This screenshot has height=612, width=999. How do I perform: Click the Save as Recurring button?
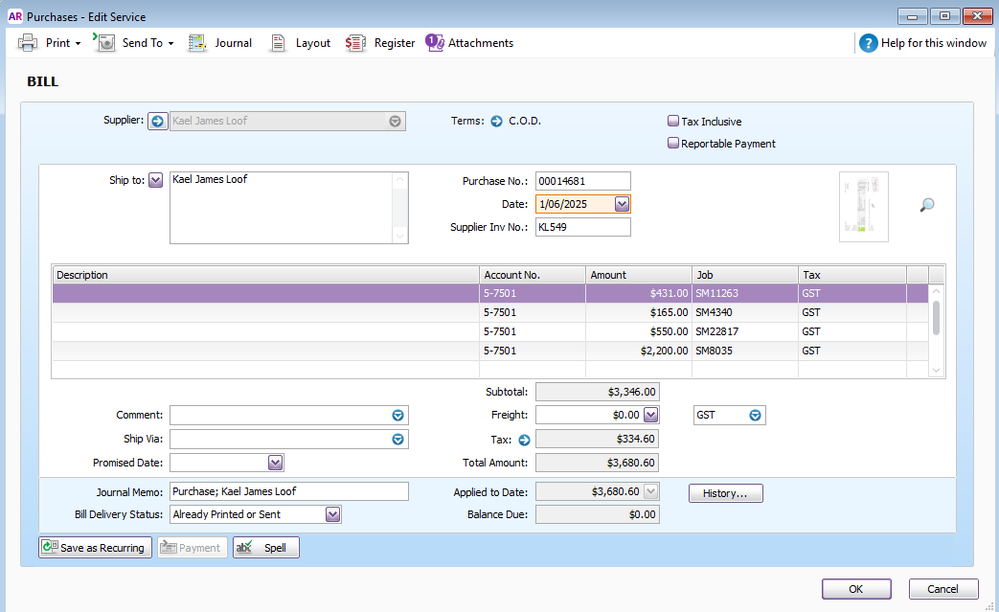click(x=94, y=548)
